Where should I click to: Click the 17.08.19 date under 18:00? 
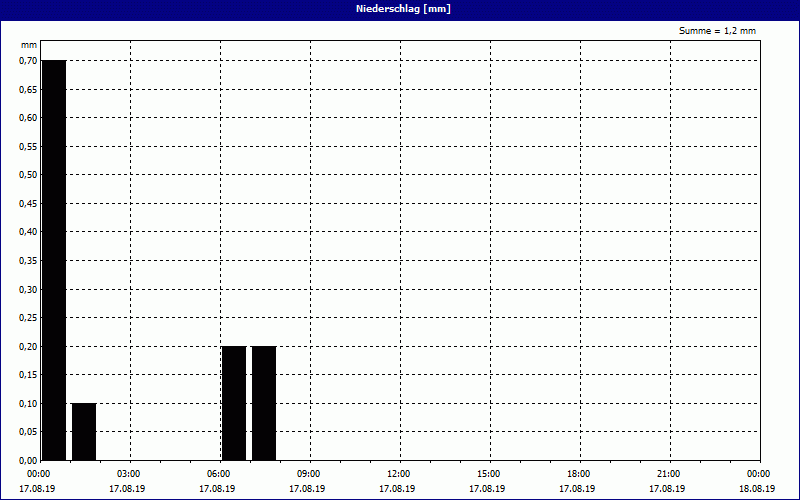[x=577, y=489]
